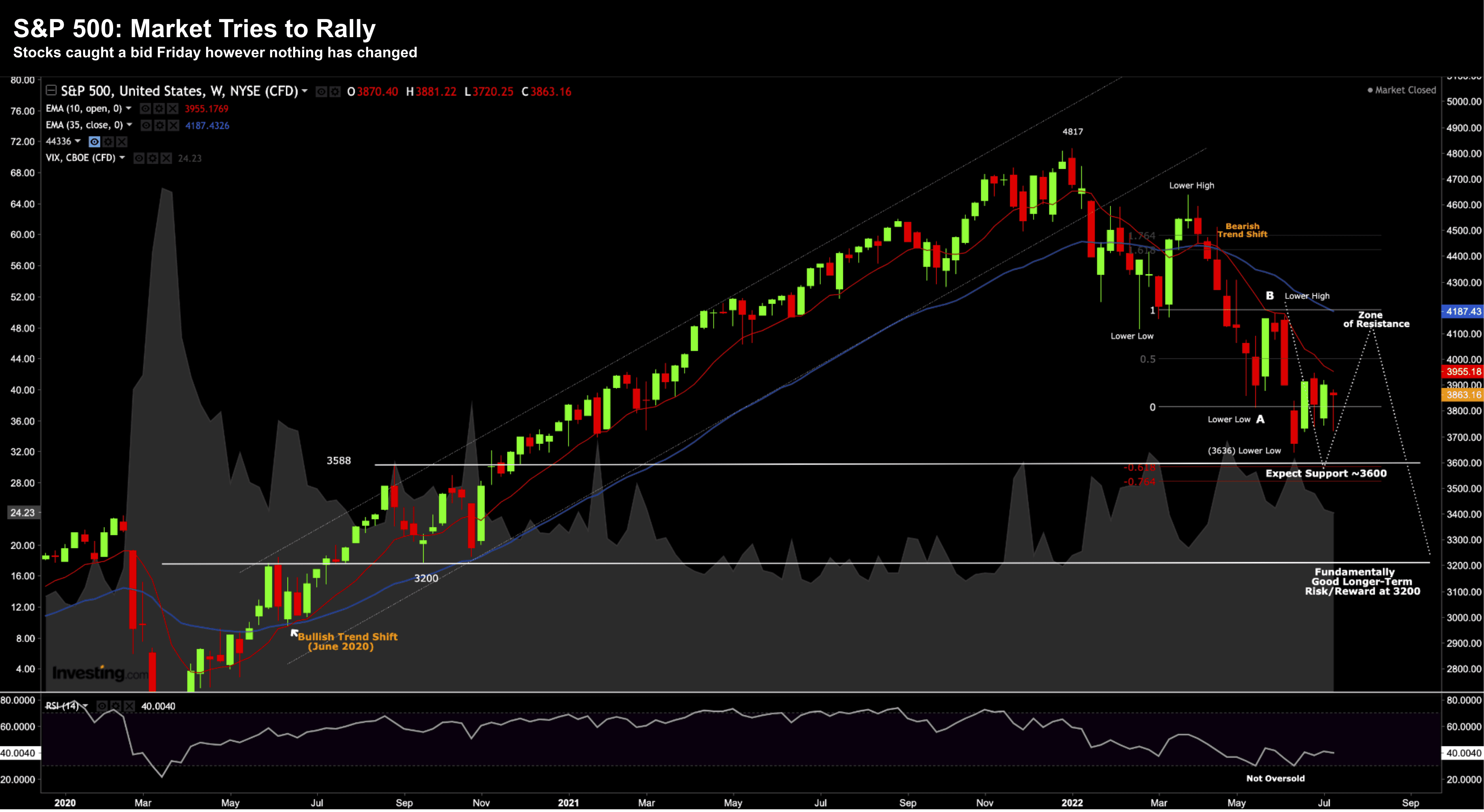Toggle visibility eye of study 44336
The image size is (1484, 812).
pyautogui.click(x=95, y=142)
